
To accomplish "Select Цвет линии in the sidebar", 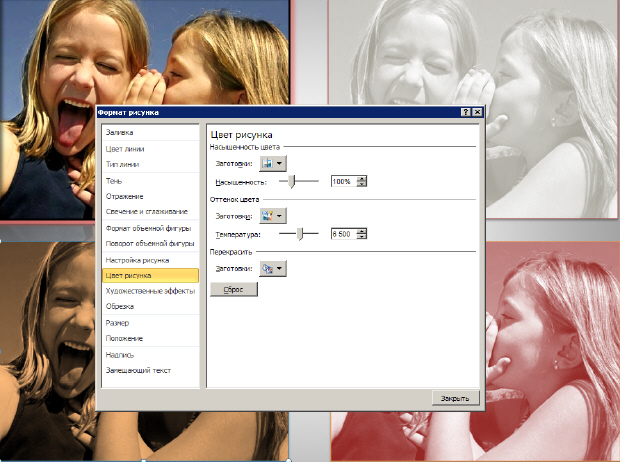I will click(x=150, y=149).
